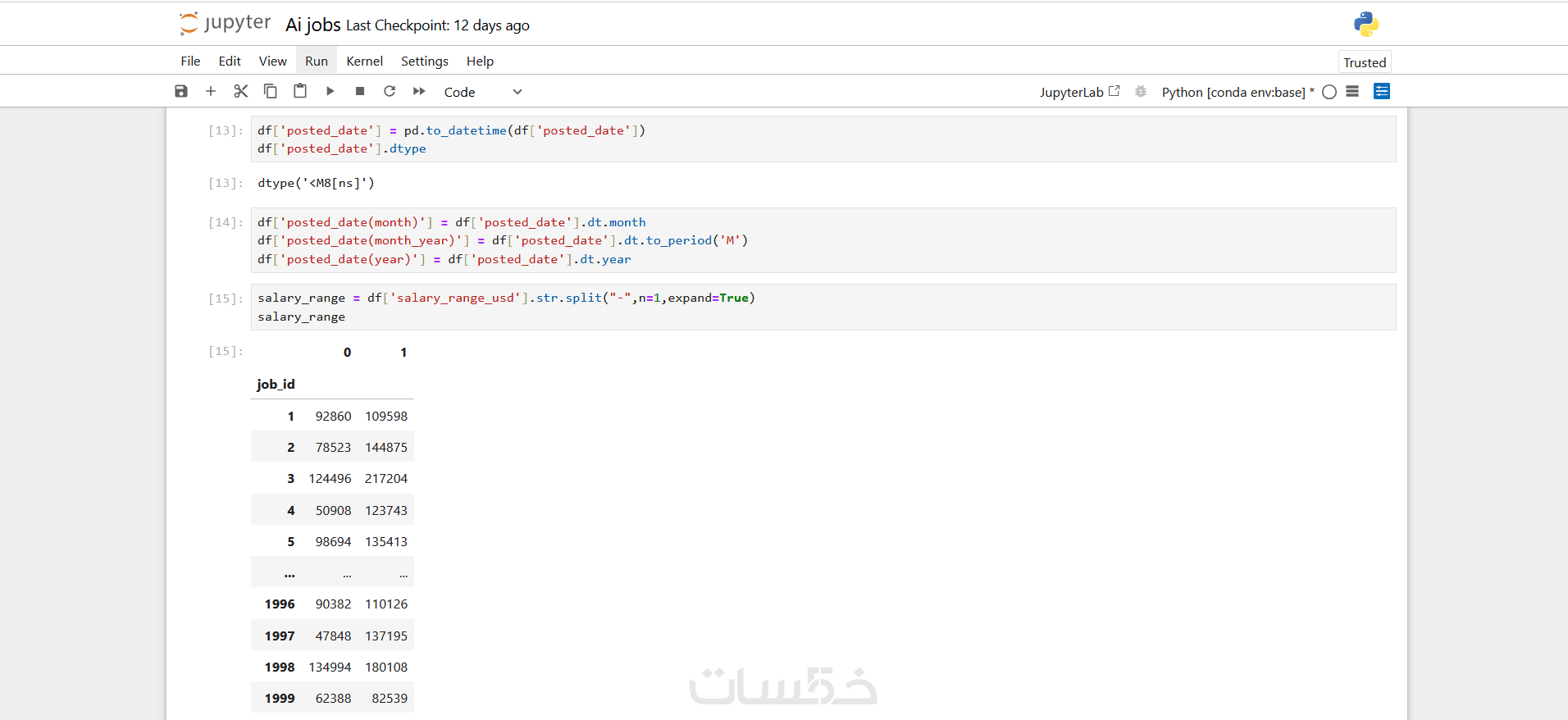The width and height of the screenshot is (1568, 720).
Task: Open the Kernel menu
Action: 364,62
